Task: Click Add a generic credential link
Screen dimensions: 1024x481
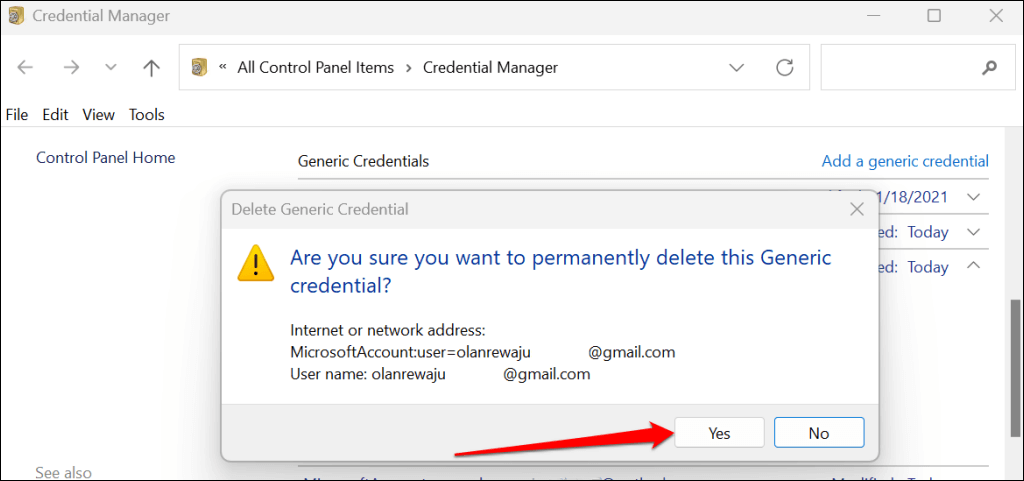Action: coord(905,161)
